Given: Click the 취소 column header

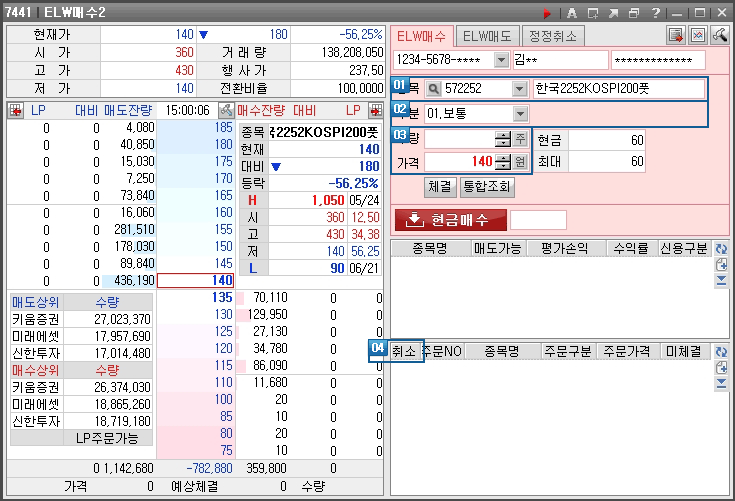Looking at the screenshot, I should click(404, 351).
